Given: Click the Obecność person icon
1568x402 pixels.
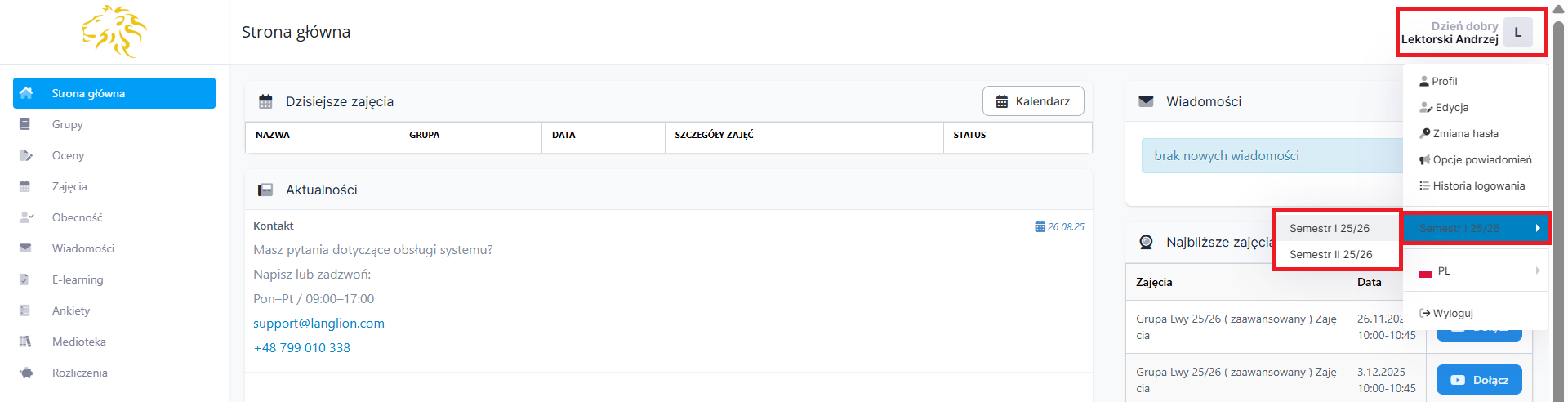Looking at the screenshot, I should [26, 217].
